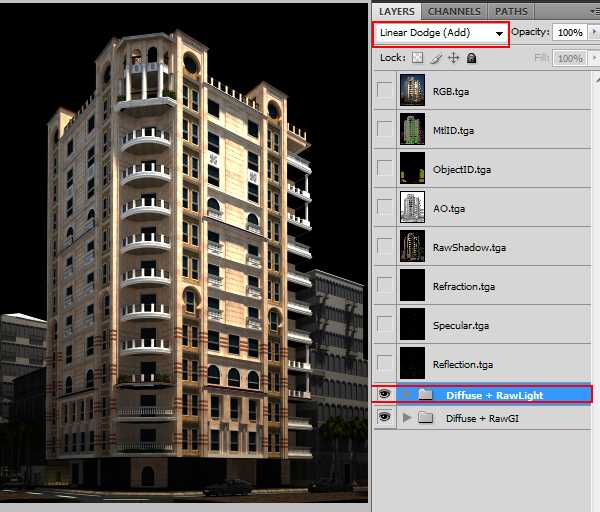The width and height of the screenshot is (600, 512).
Task: Select the Refraction.tga layer name
Action: click(x=464, y=287)
